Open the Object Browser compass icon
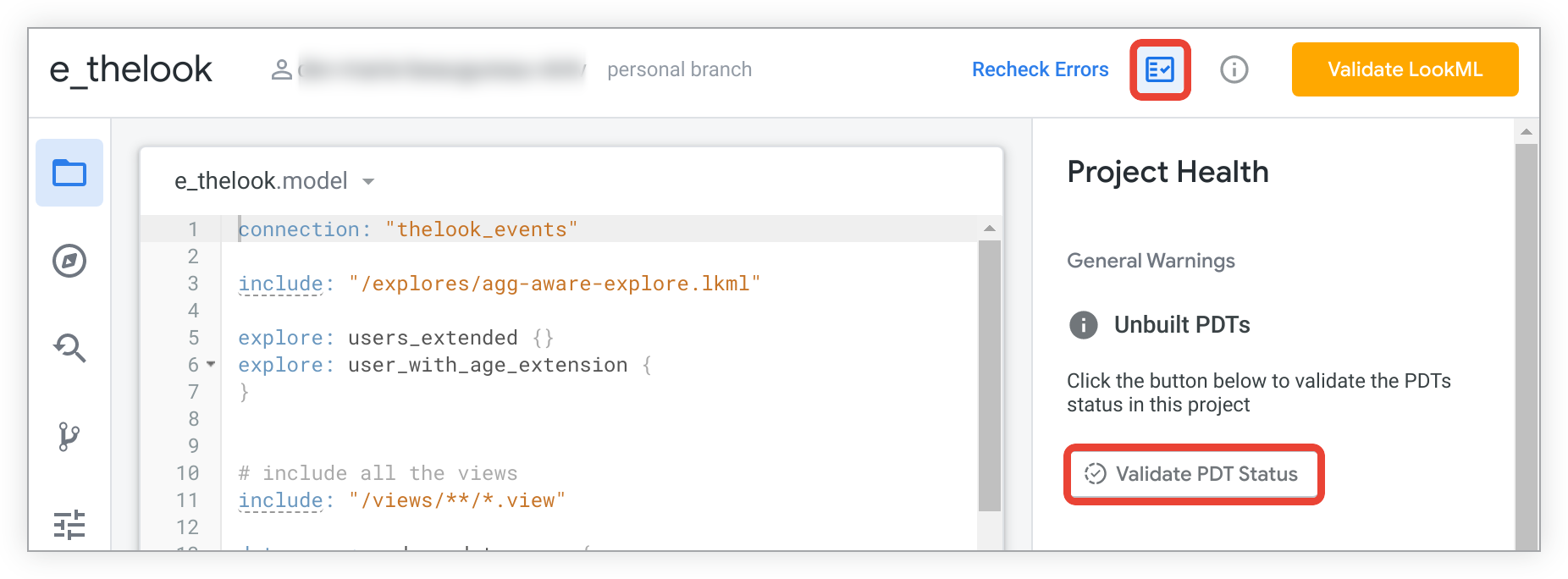The height and width of the screenshot is (579, 1568). (69, 261)
